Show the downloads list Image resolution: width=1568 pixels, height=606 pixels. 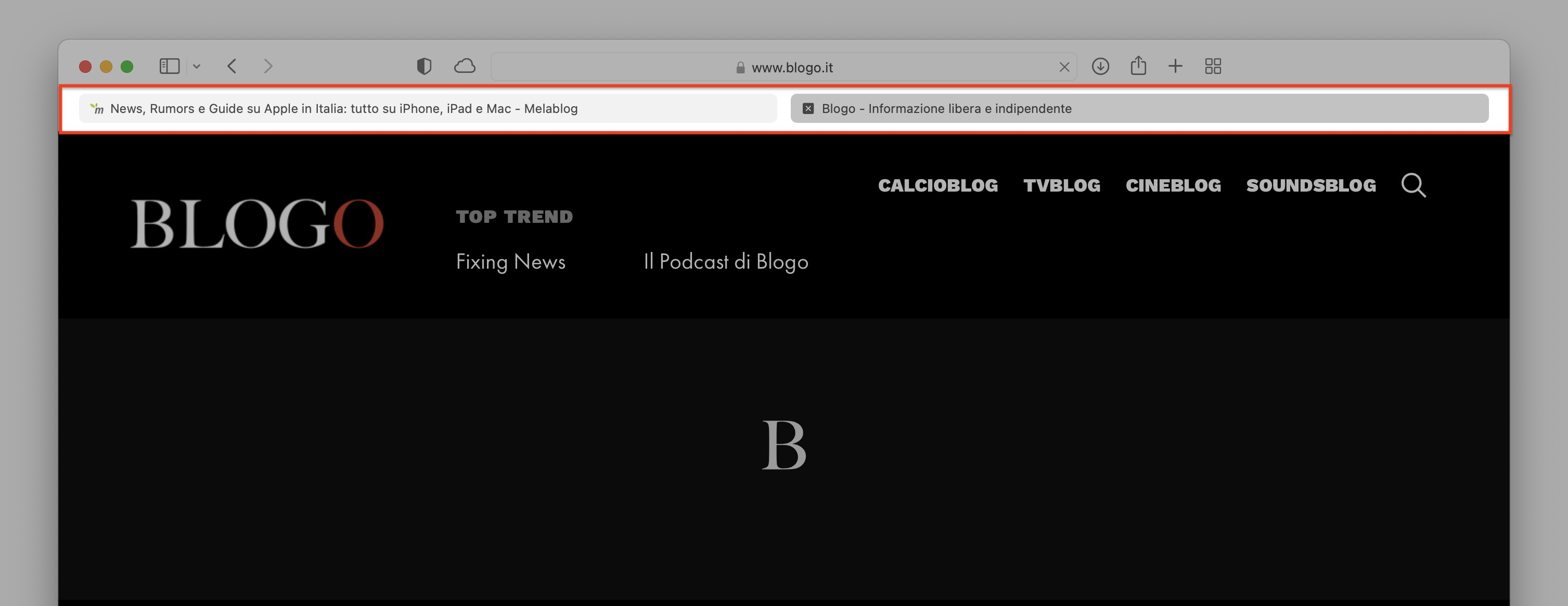point(1100,66)
